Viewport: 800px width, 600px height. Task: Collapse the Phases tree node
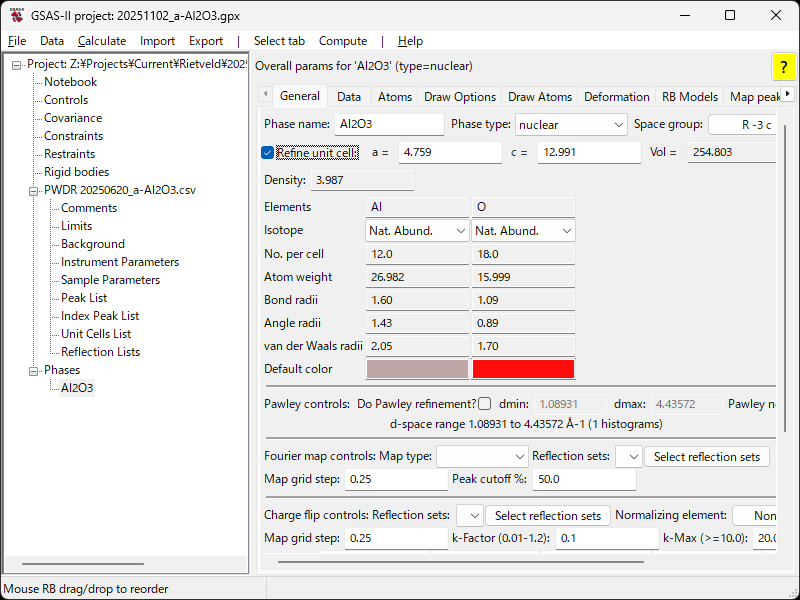coord(34,370)
